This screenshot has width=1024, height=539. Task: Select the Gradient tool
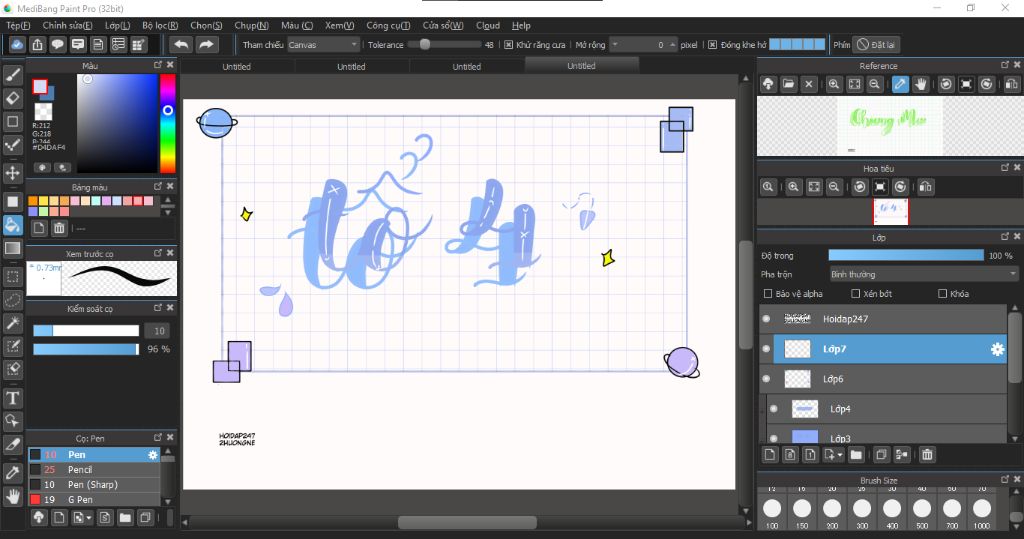click(x=12, y=248)
